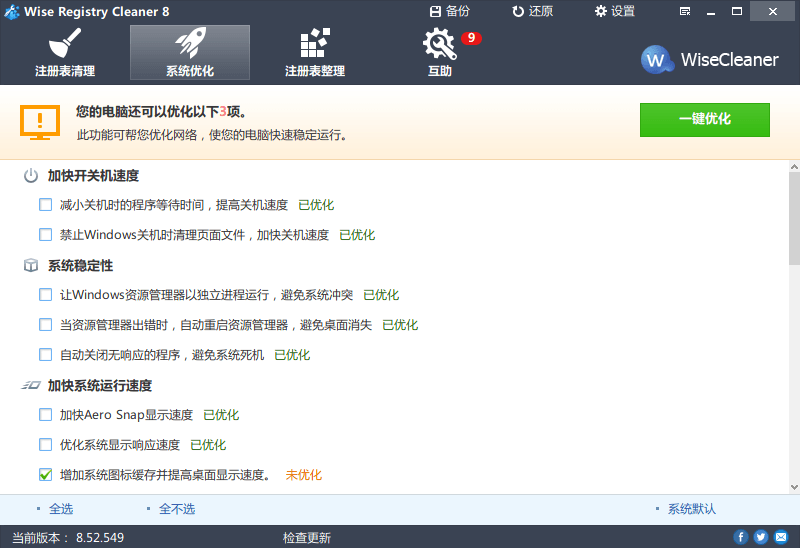Click the 加快开关机速度 section heading
This screenshot has width=800, height=548.
click(93, 176)
